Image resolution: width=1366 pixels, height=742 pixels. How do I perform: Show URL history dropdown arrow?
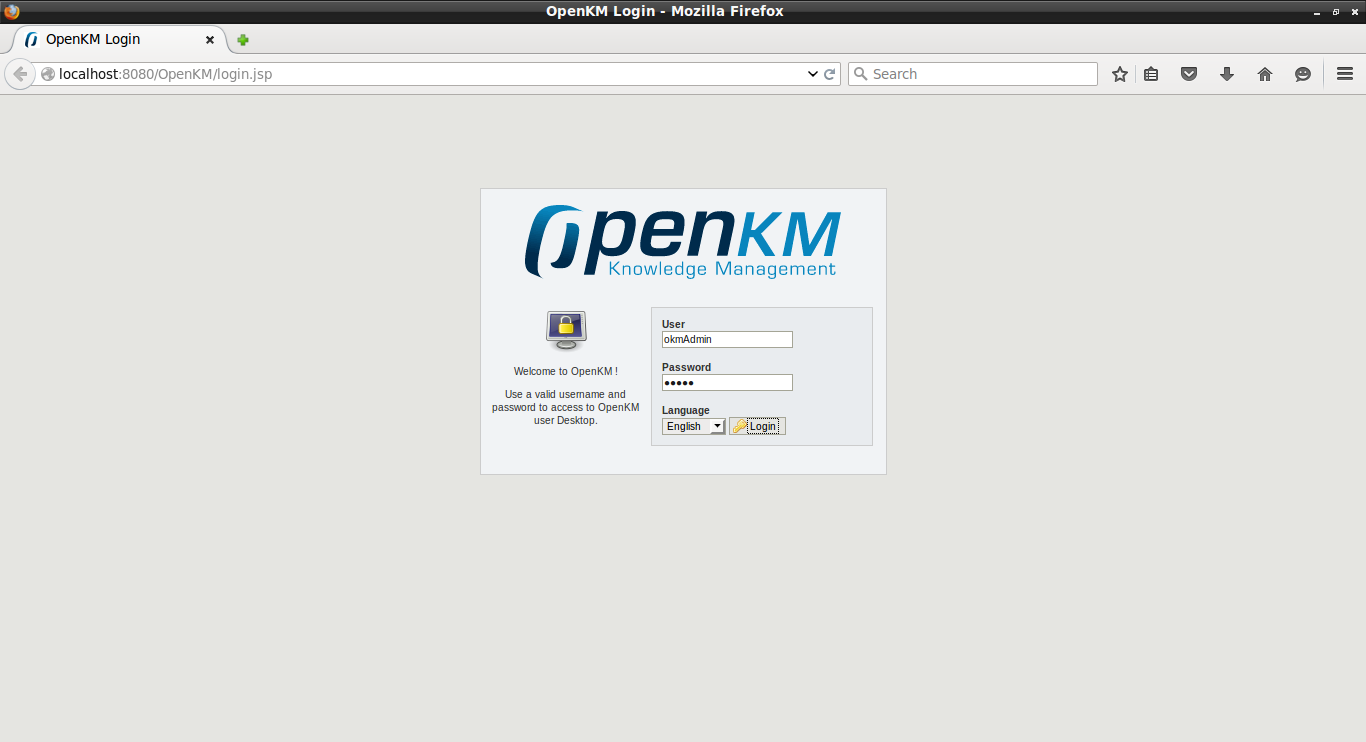813,74
